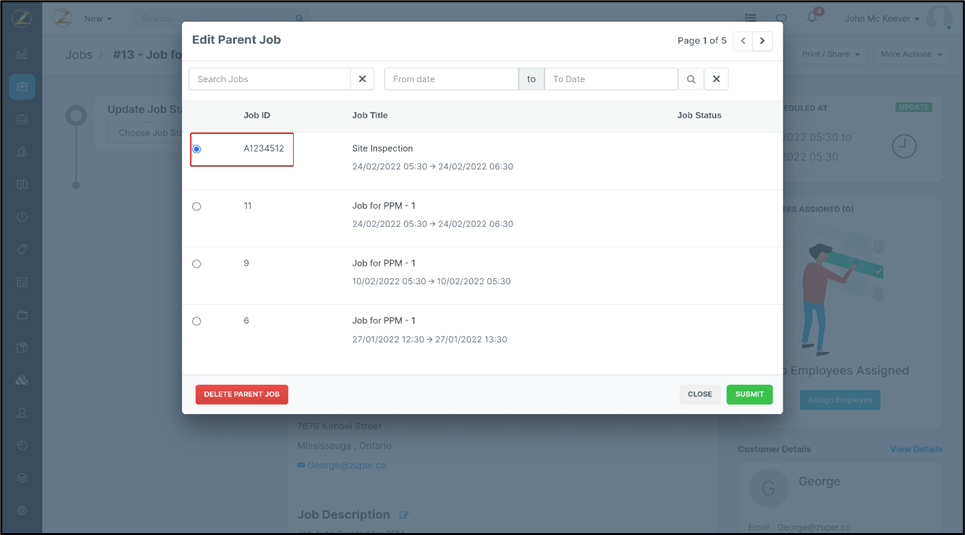The height and width of the screenshot is (535, 965).
Task: Click the edit icon beside Job Description
Action: coord(405,515)
